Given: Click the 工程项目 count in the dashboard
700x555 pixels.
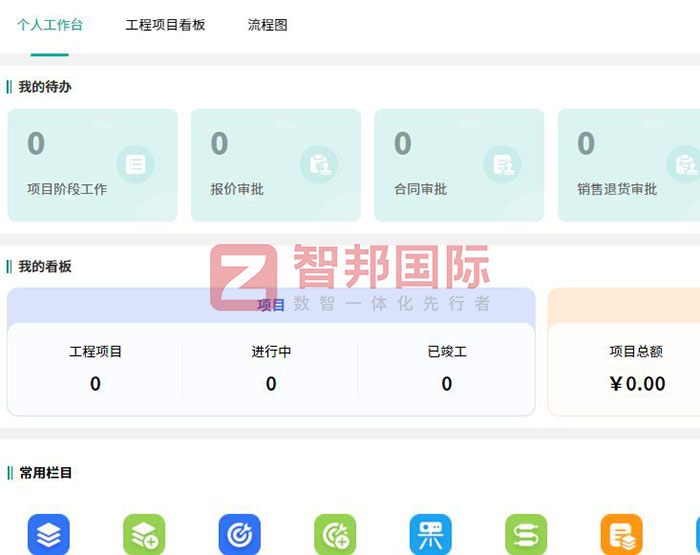Looking at the screenshot, I should tap(95, 384).
